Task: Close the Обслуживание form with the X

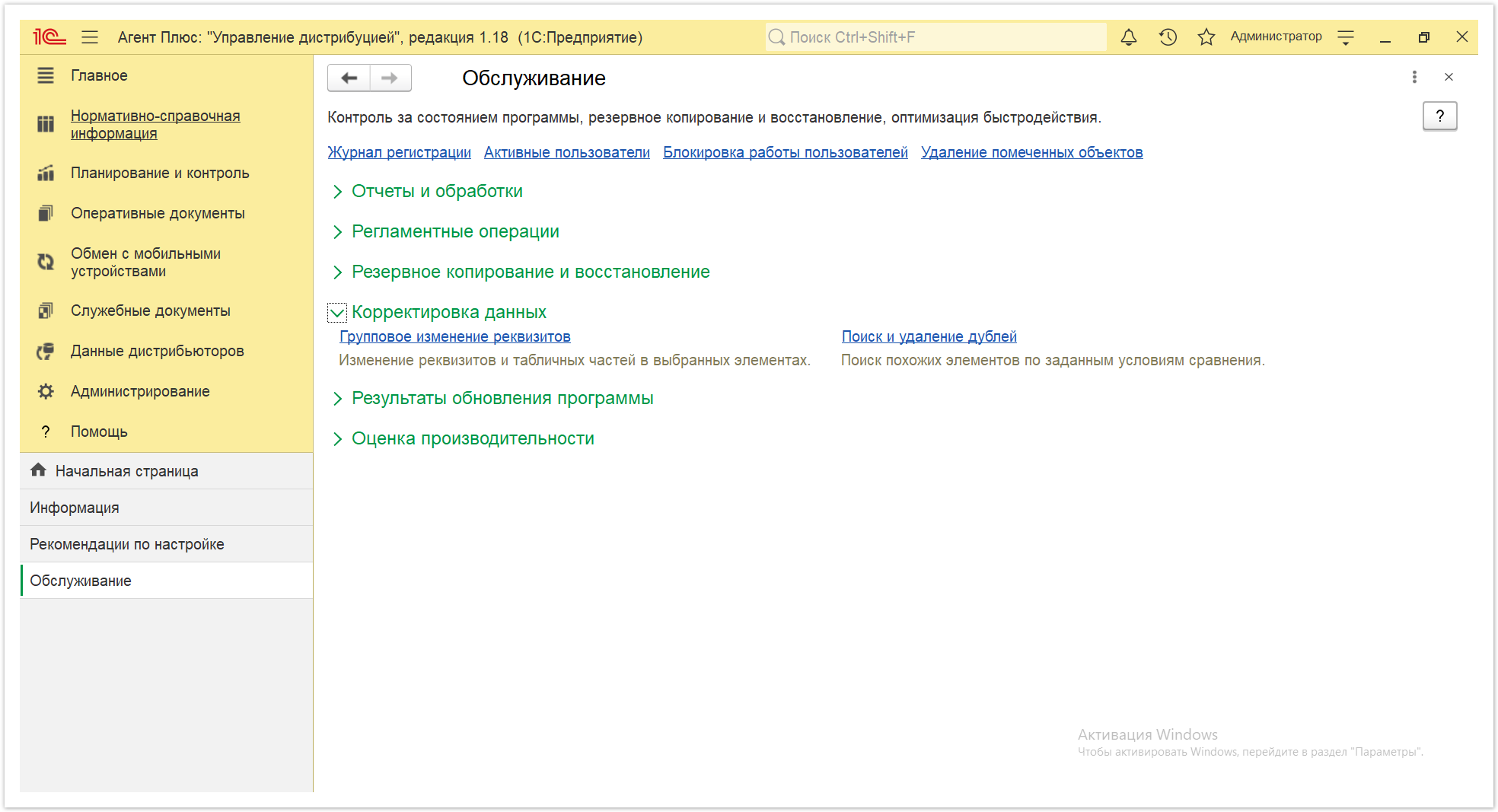Action: pos(1449,77)
